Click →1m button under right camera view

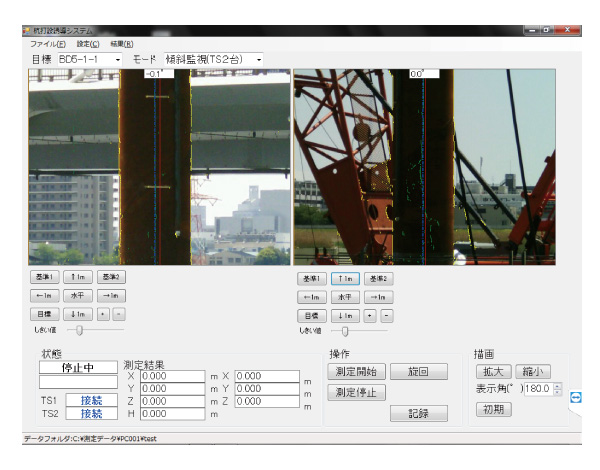coord(378,297)
